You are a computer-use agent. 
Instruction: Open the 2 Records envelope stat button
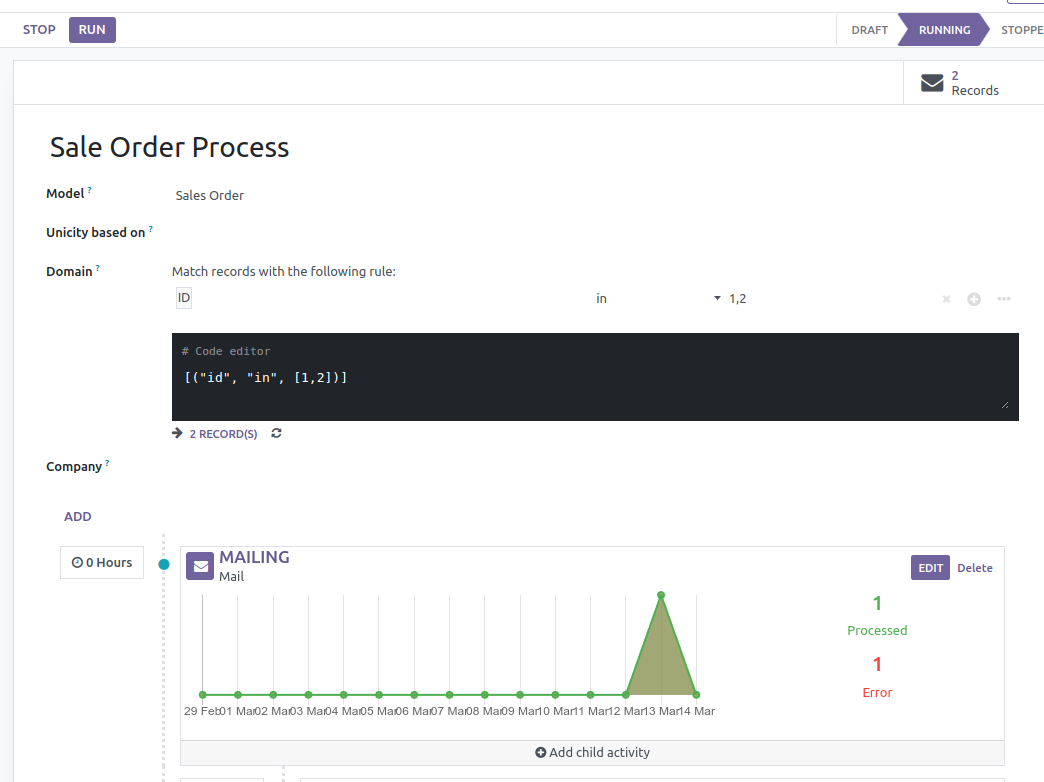961,83
